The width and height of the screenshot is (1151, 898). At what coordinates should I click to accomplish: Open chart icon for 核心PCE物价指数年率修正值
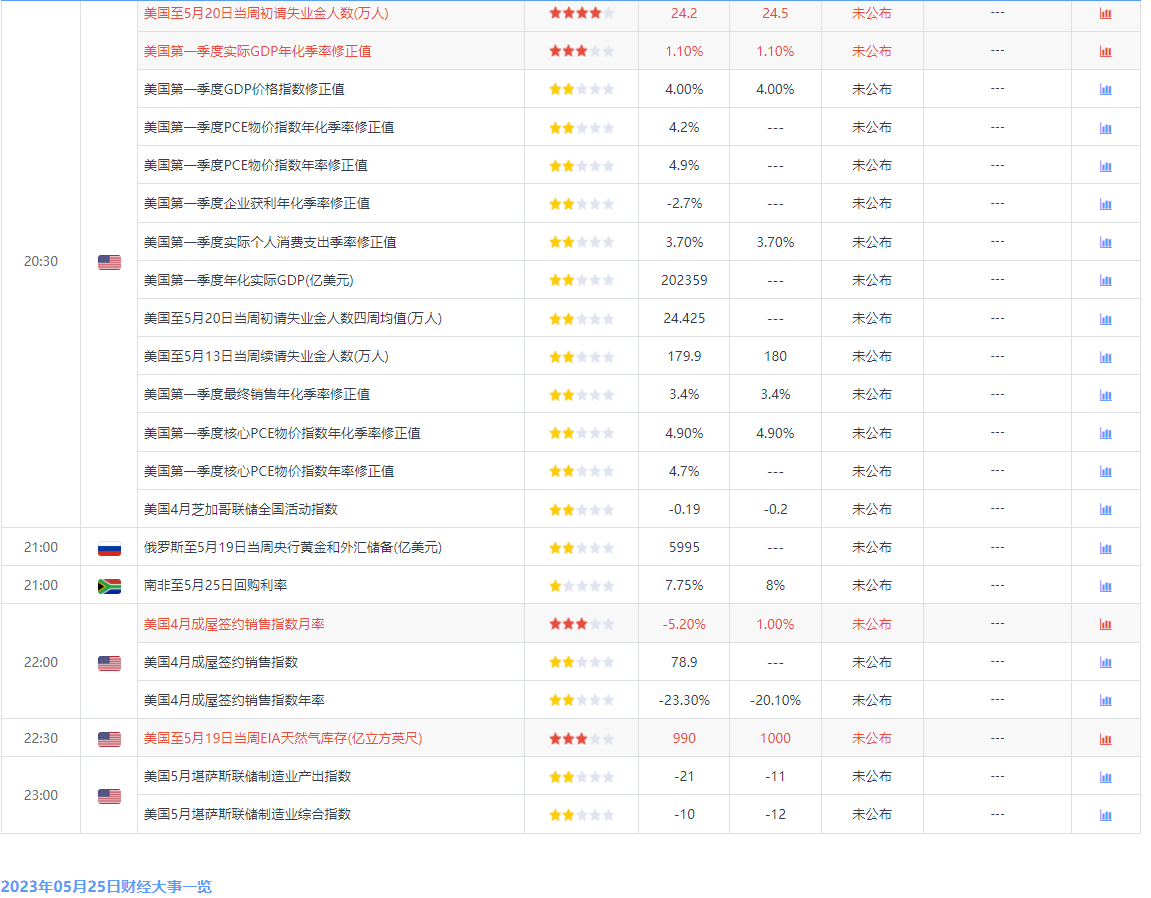point(1105,471)
